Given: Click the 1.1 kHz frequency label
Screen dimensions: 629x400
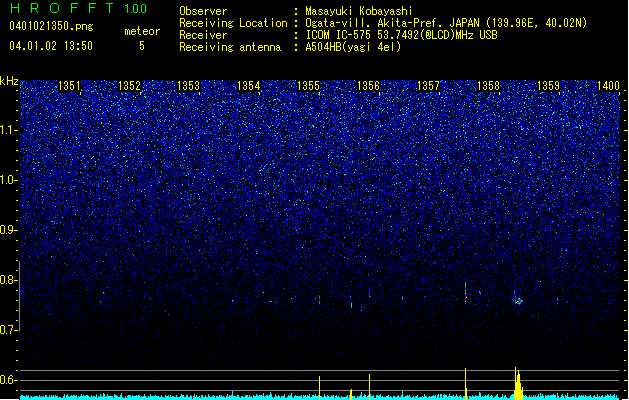Looking at the screenshot, I should pos(9,130).
